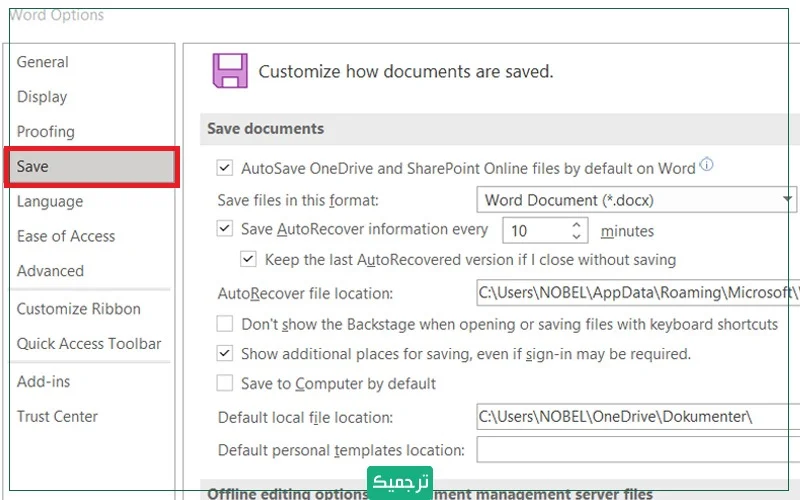This screenshot has height=500, width=800.
Task: Click the Default personal templates location field
Action: pyautogui.click(x=638, y=450)
